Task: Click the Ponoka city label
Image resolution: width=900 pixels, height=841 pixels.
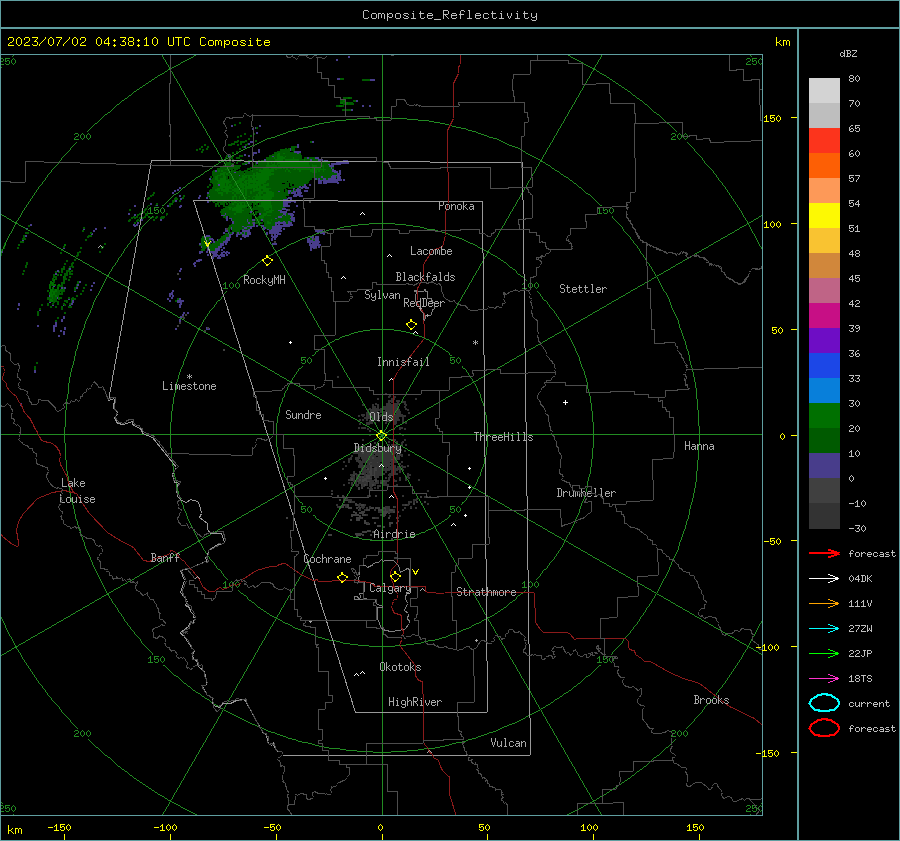Action: [x=456, y=206]
